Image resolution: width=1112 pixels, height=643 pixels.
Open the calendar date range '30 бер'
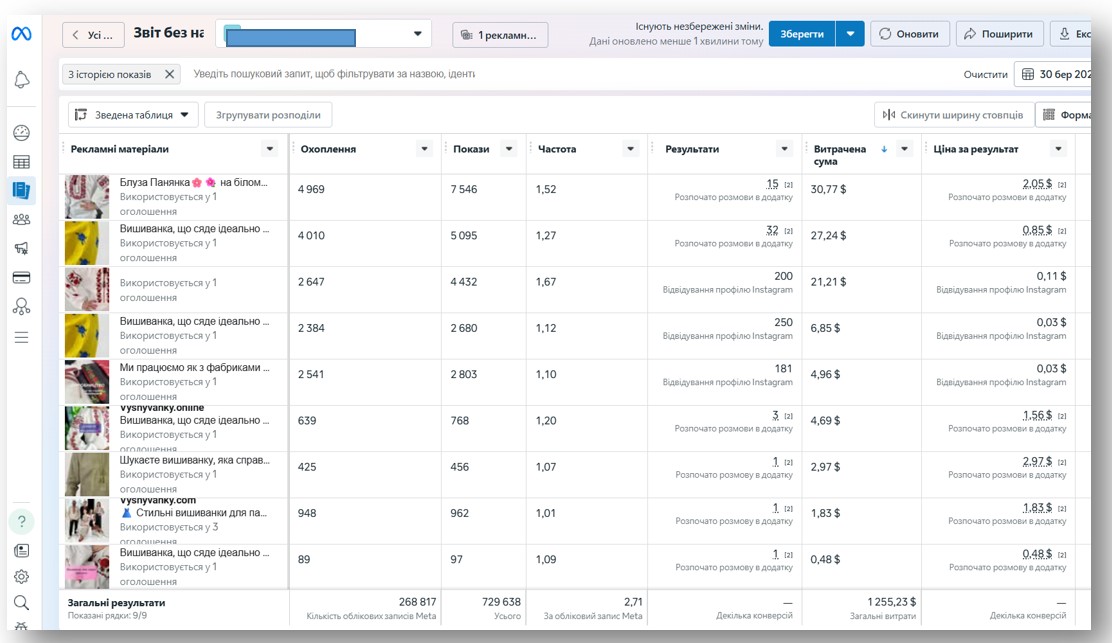(x=1055, y=74)
